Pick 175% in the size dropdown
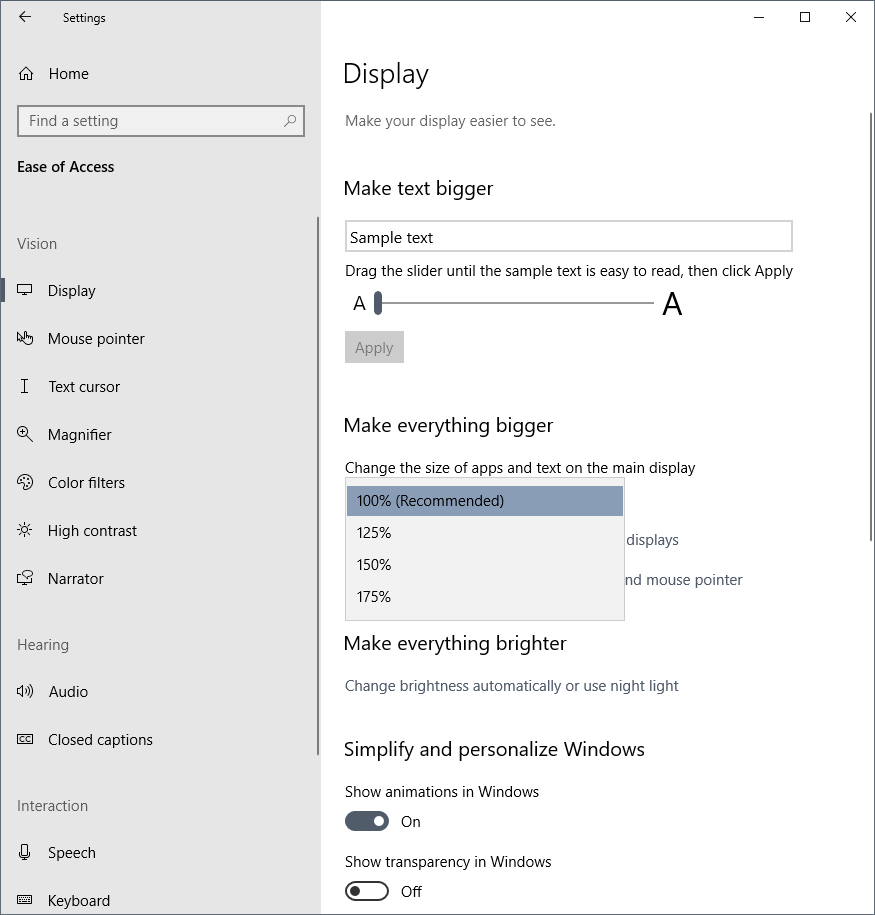Image resolution: width=875 pixels, height=915 pixels. 484,597
